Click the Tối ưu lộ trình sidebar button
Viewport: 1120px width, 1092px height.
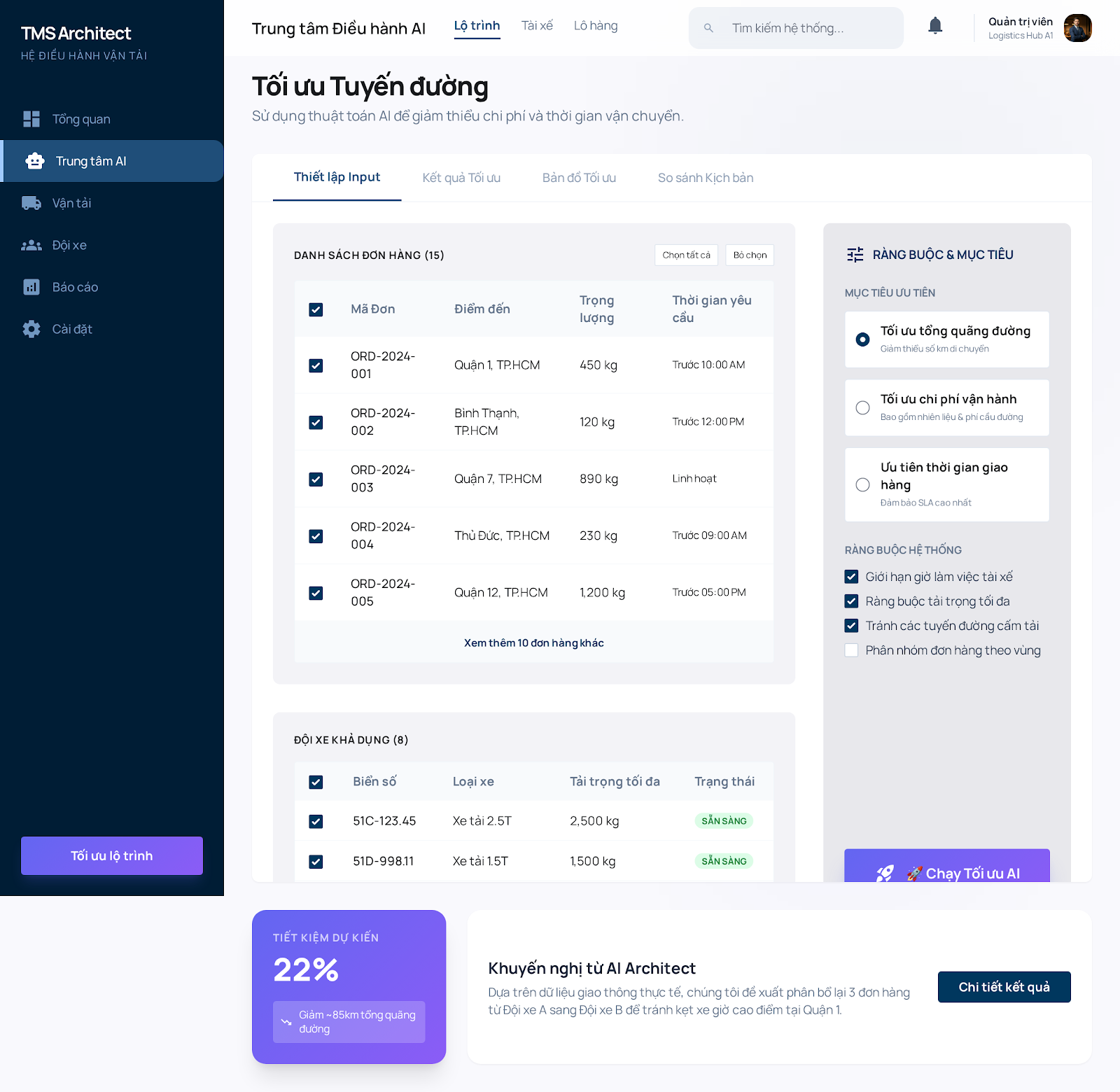coord(112,855)
